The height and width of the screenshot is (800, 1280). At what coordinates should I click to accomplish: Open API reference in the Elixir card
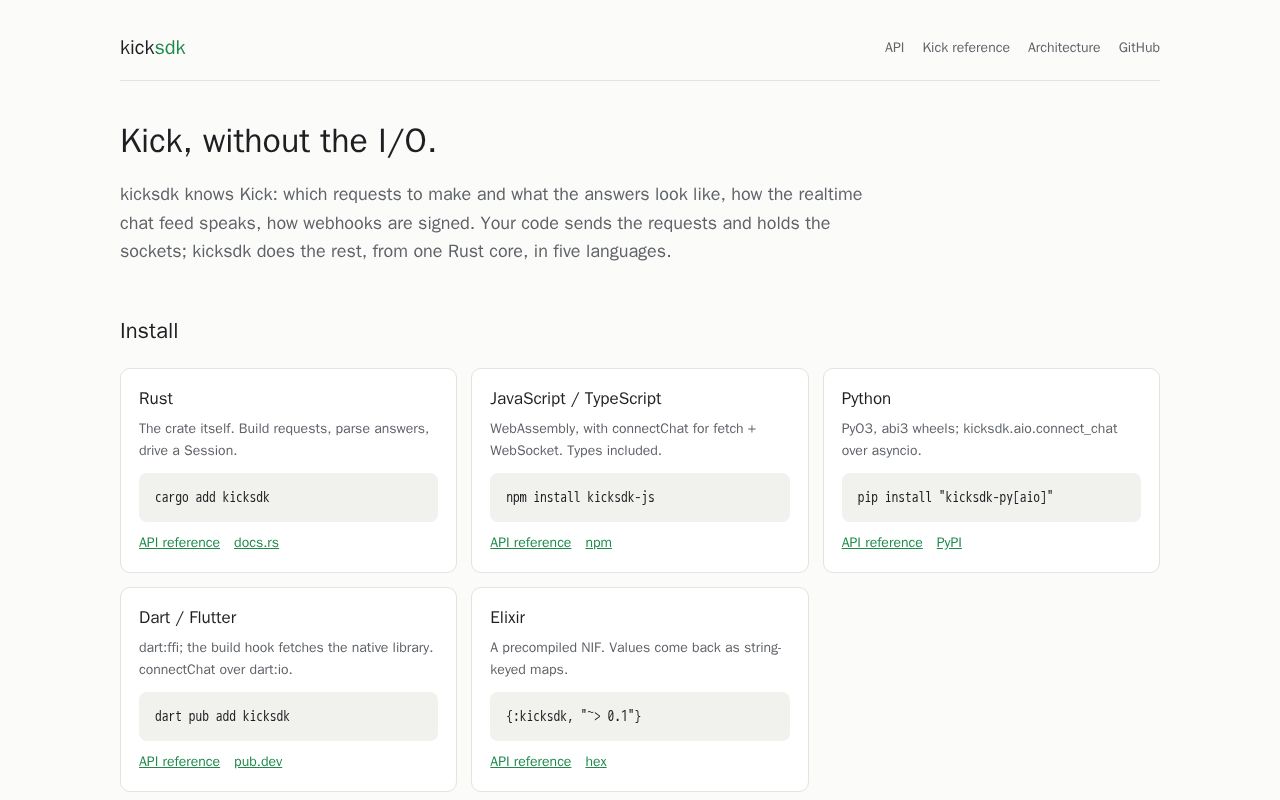pos(530,762)
